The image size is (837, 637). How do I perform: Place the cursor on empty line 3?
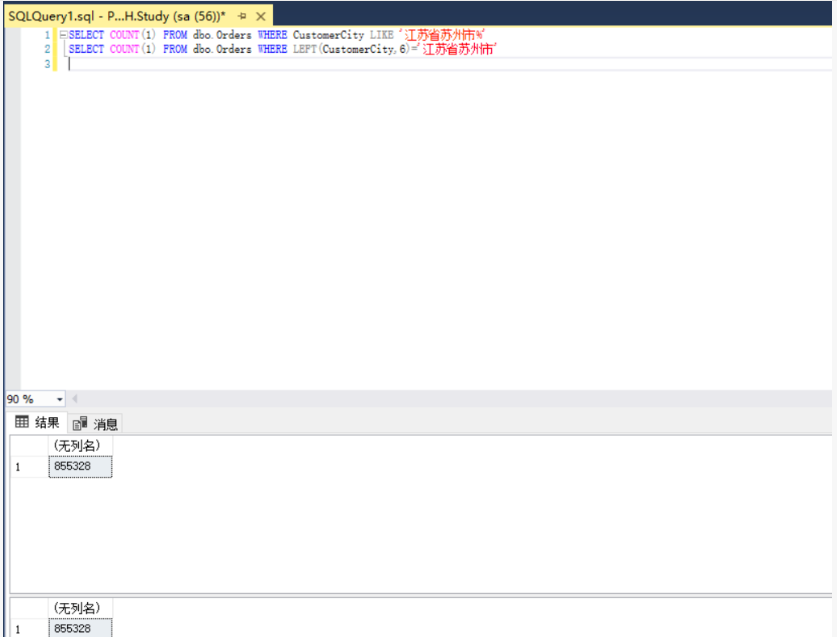(448, 64)
